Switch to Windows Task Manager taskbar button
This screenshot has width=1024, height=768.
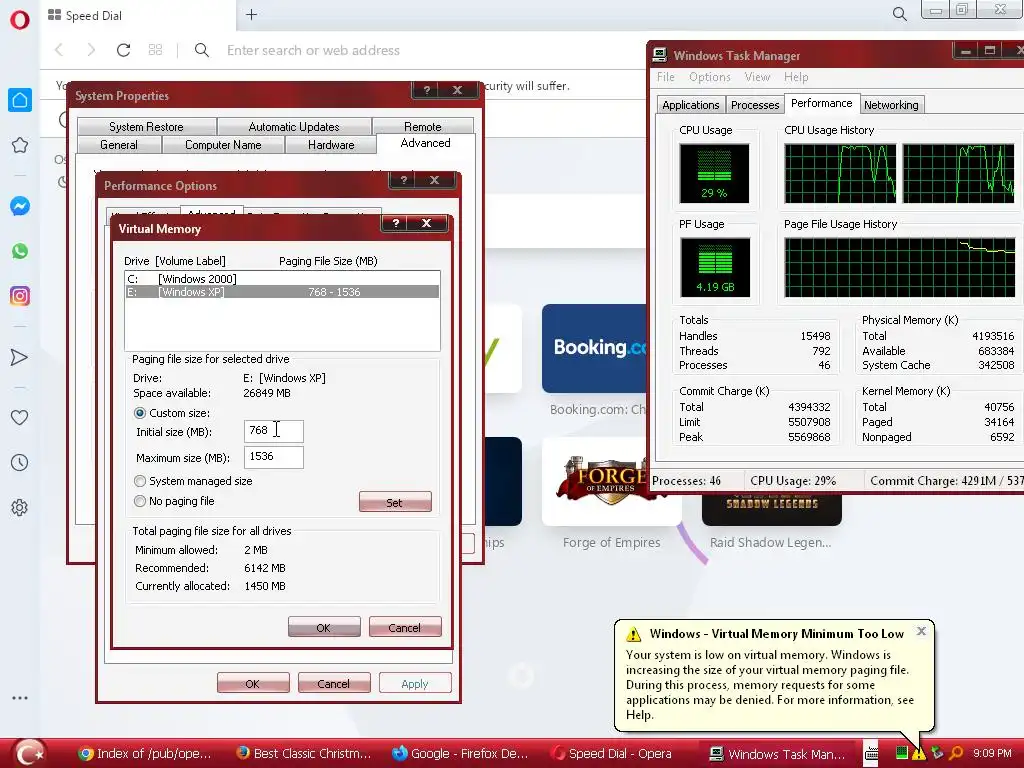tap(777, 754)
